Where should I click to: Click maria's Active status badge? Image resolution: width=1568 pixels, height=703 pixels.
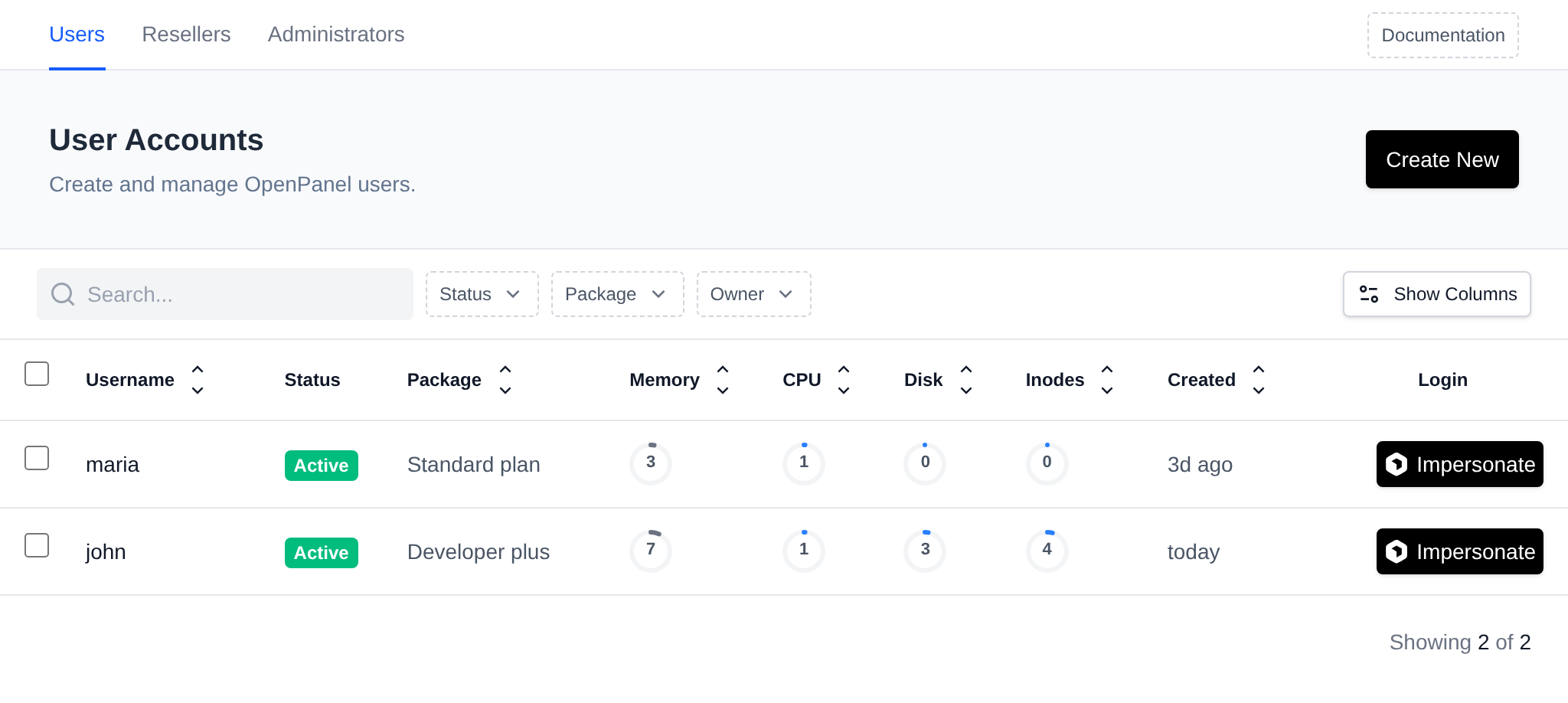(x=322, y=466)
